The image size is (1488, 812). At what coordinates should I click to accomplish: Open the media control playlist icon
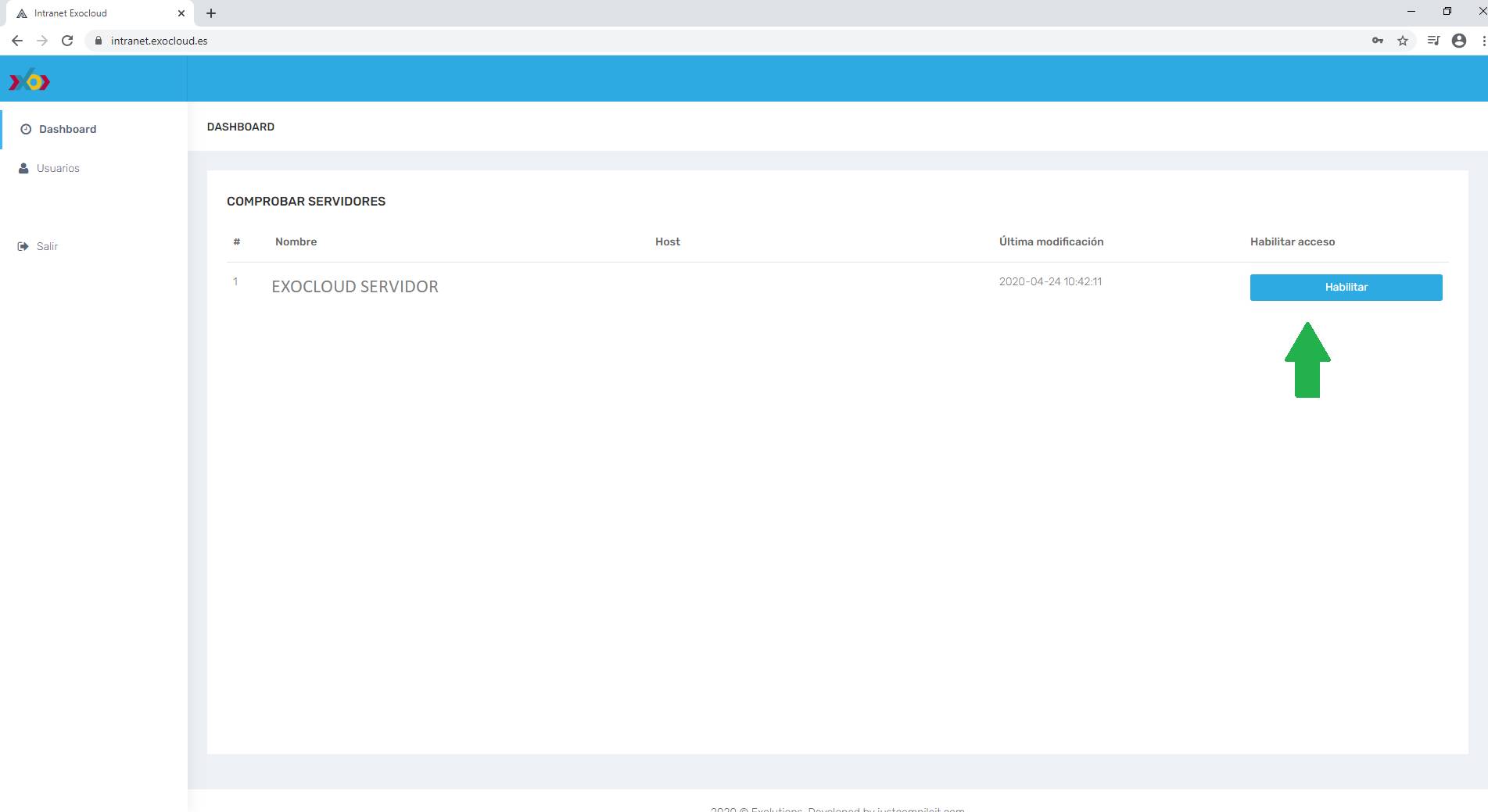[x=1433, y=41]
